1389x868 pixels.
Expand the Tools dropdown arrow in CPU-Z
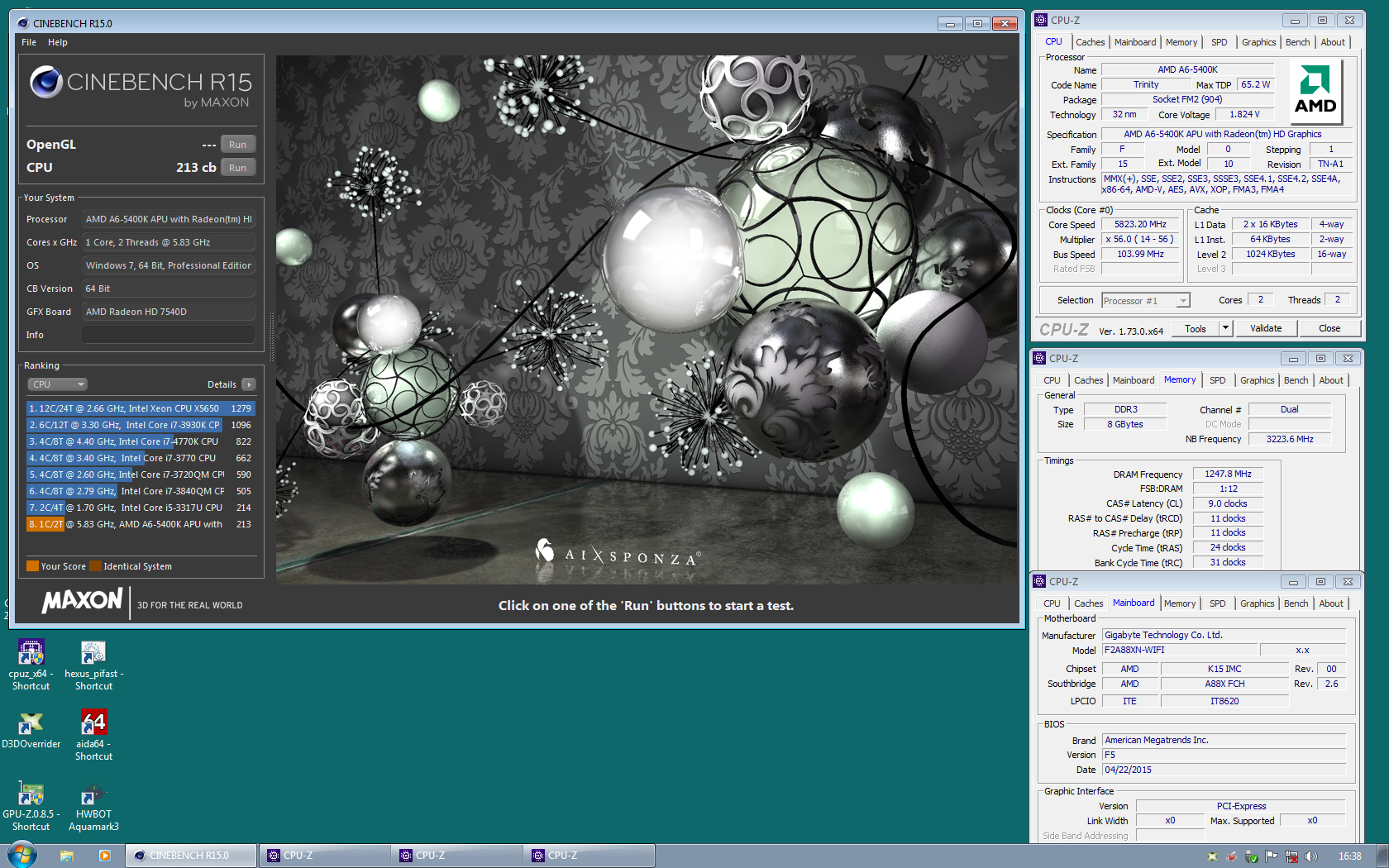1225,328
